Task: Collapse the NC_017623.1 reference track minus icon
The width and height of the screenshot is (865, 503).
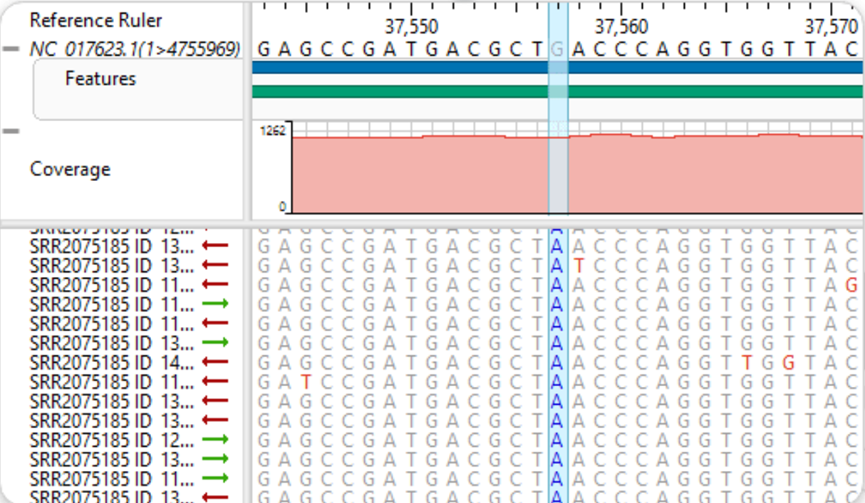Action: [11, 49]
